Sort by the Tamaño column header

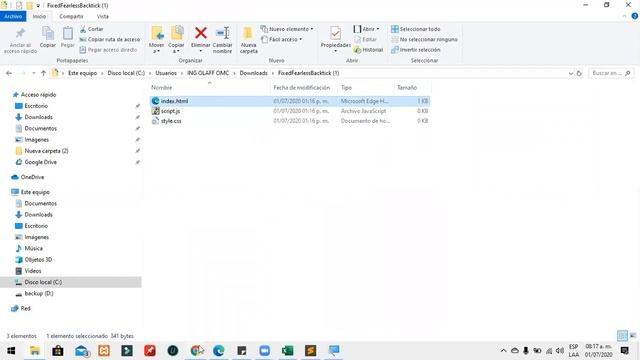pyautogui.click(x=407, y=87)
